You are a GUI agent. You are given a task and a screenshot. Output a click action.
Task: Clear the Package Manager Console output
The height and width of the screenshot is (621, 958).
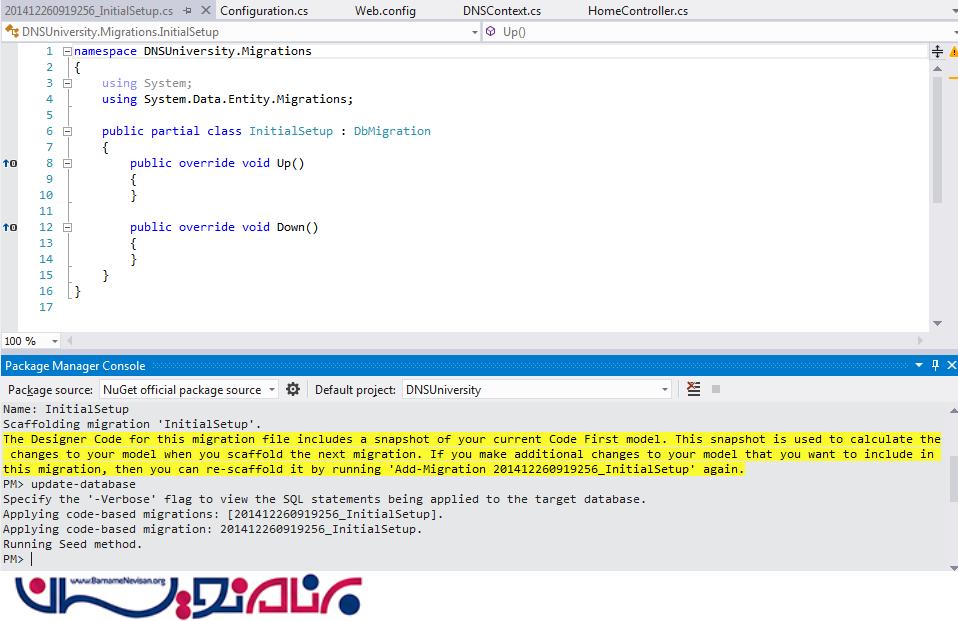tap(695, 389)
